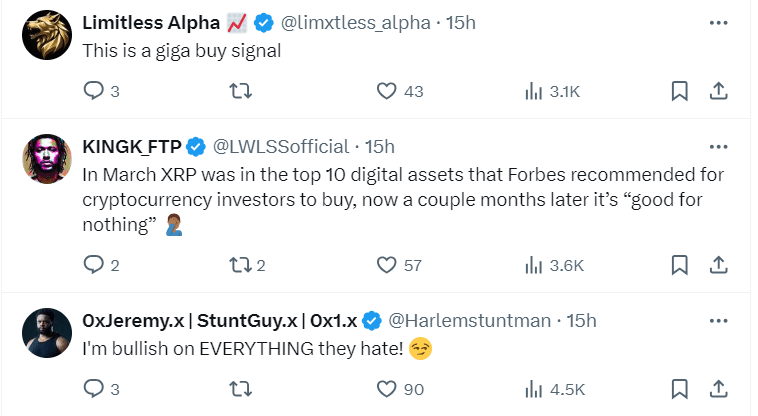The height and width of the screenshot is (416, 758).
Task: Reply to Limitless Alpha's tweet
Action: tap(93, 91)
